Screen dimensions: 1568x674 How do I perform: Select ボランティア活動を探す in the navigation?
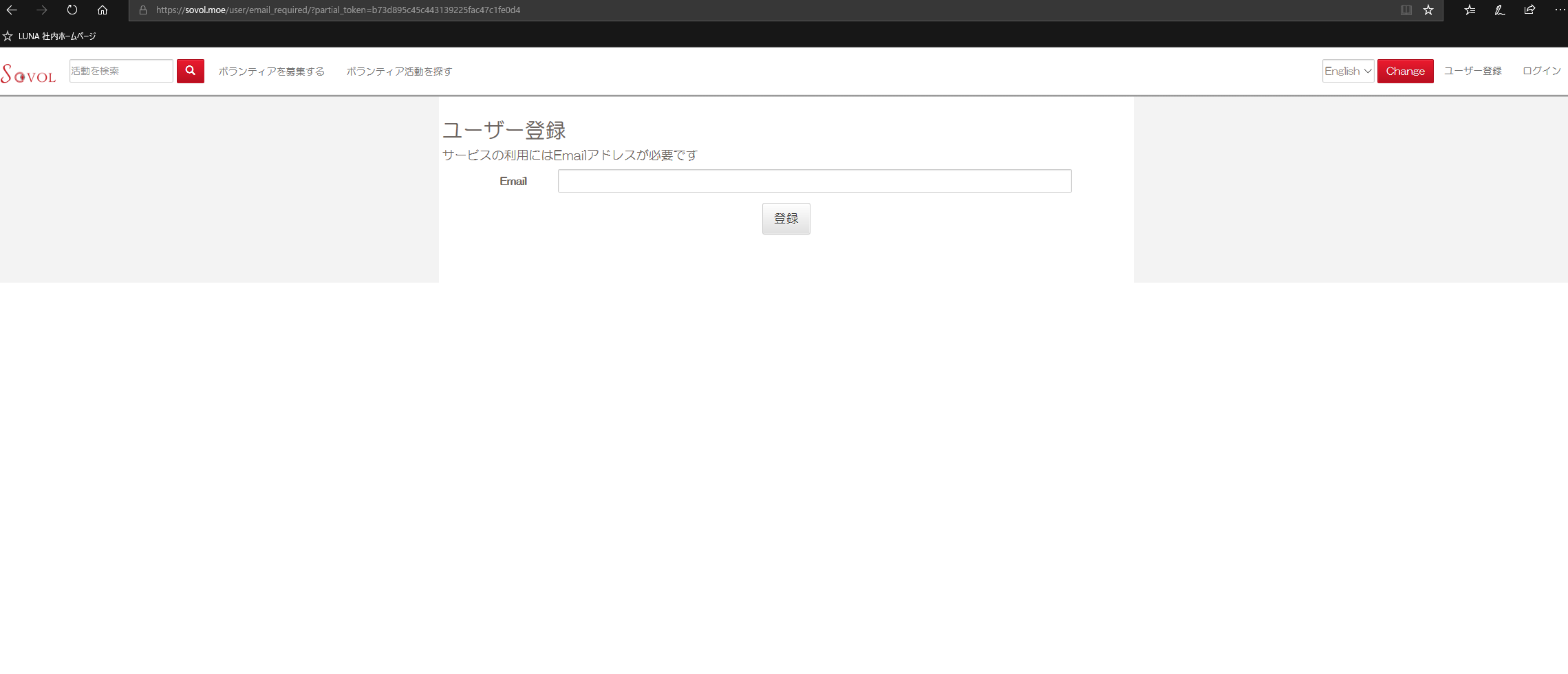pos(398,71)
